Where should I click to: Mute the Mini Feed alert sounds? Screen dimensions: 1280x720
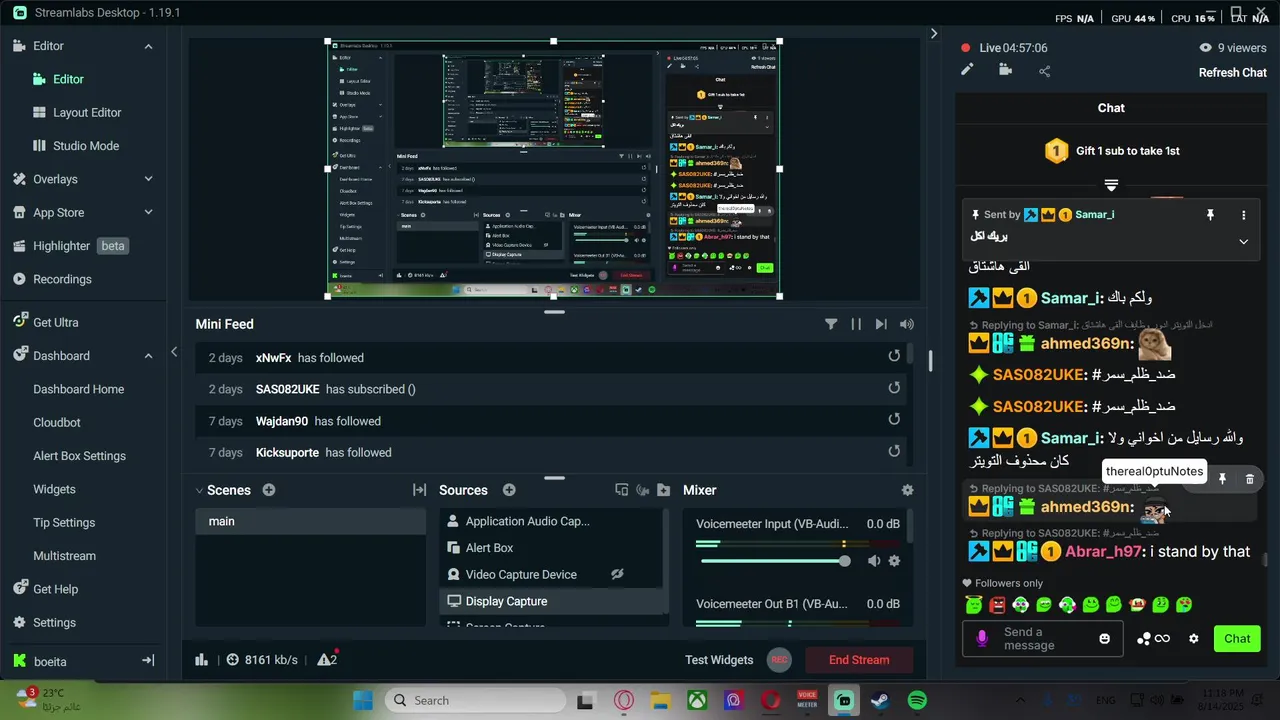(x=907, y=324)
